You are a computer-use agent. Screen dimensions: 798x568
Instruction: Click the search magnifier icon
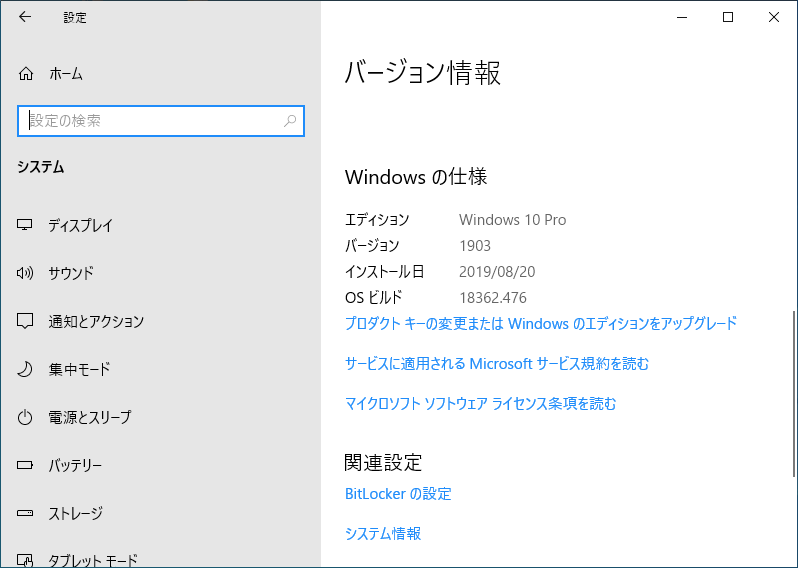click(x=290, y=121)
